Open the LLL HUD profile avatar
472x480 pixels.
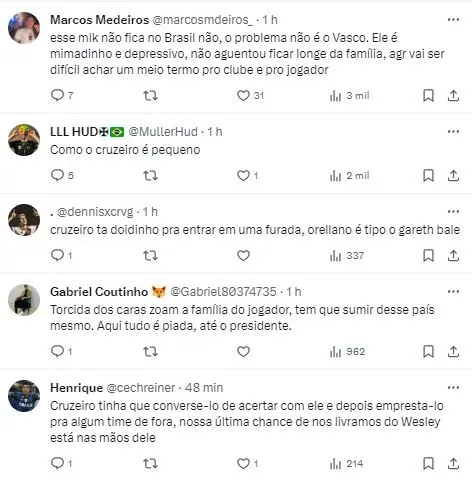click(24, 140)
